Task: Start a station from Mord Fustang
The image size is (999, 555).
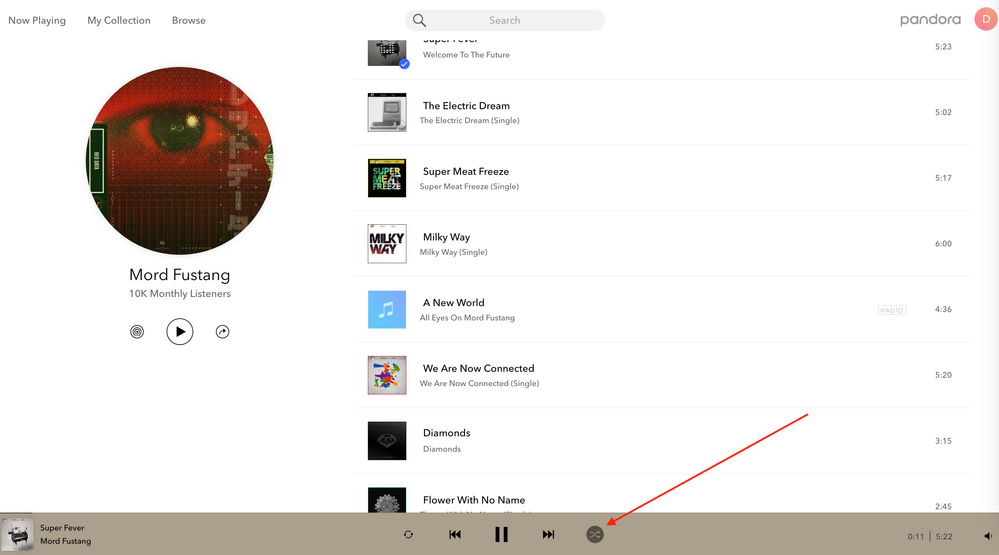Action: (137, 332)
